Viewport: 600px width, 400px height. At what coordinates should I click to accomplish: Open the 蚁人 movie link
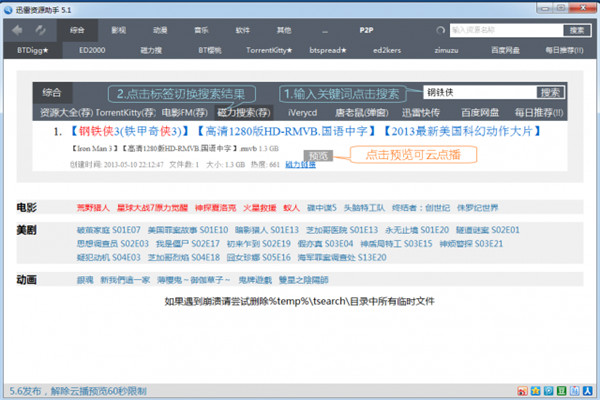291,208
